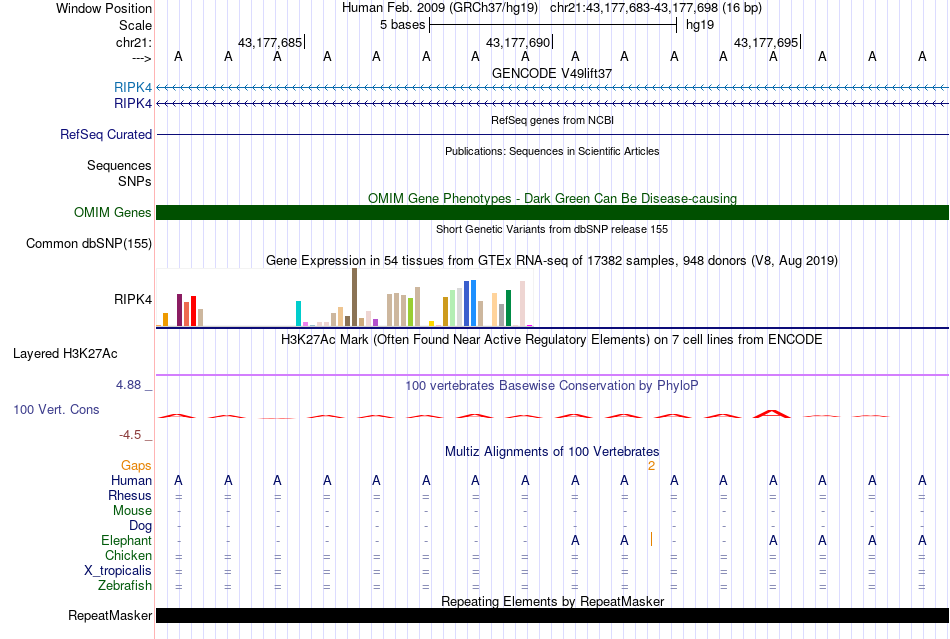Click the H3K27Ac Mark track title

(x=552, y=339)
